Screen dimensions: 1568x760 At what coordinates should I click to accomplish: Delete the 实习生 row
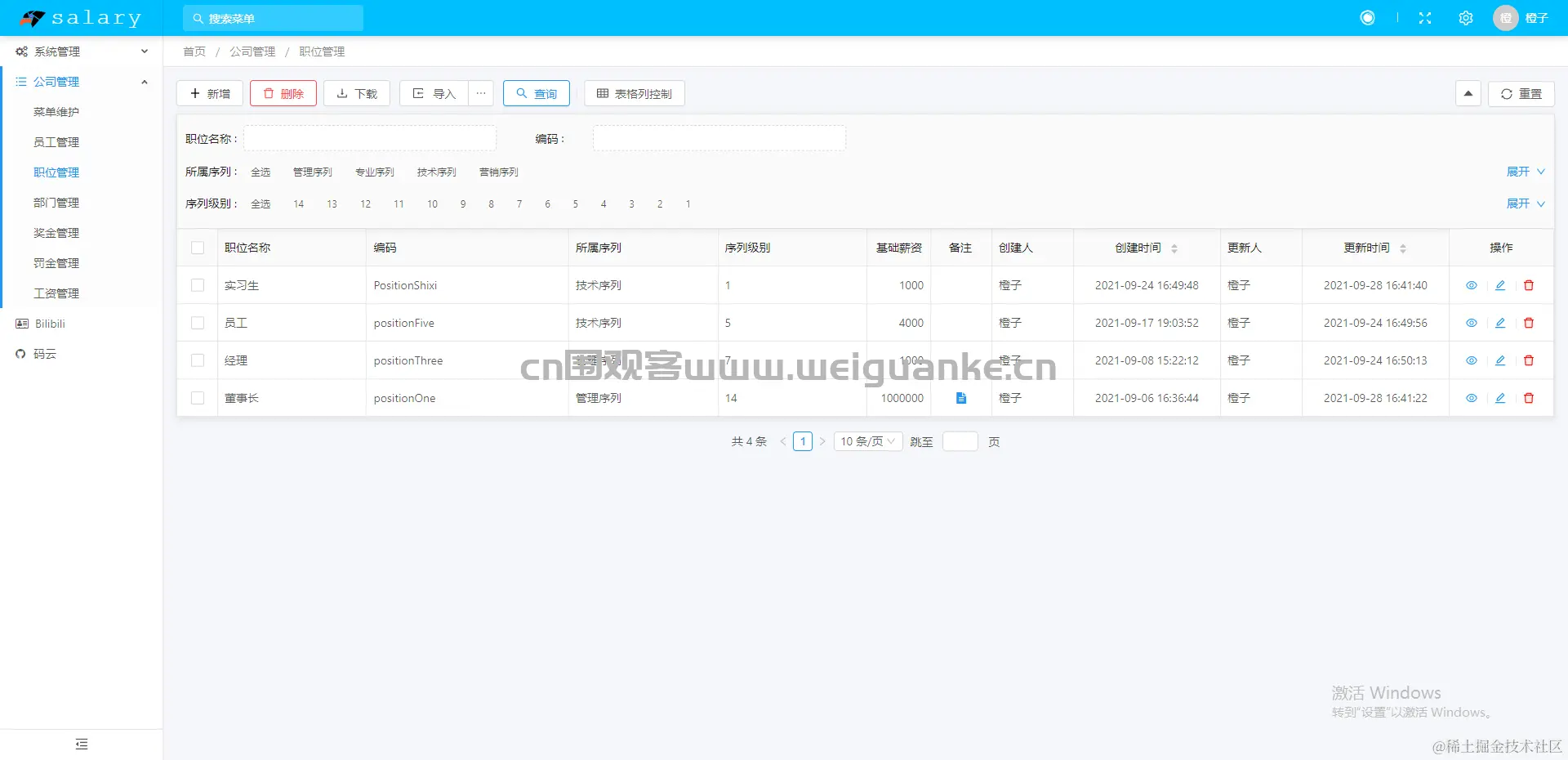click(1529, 285)
